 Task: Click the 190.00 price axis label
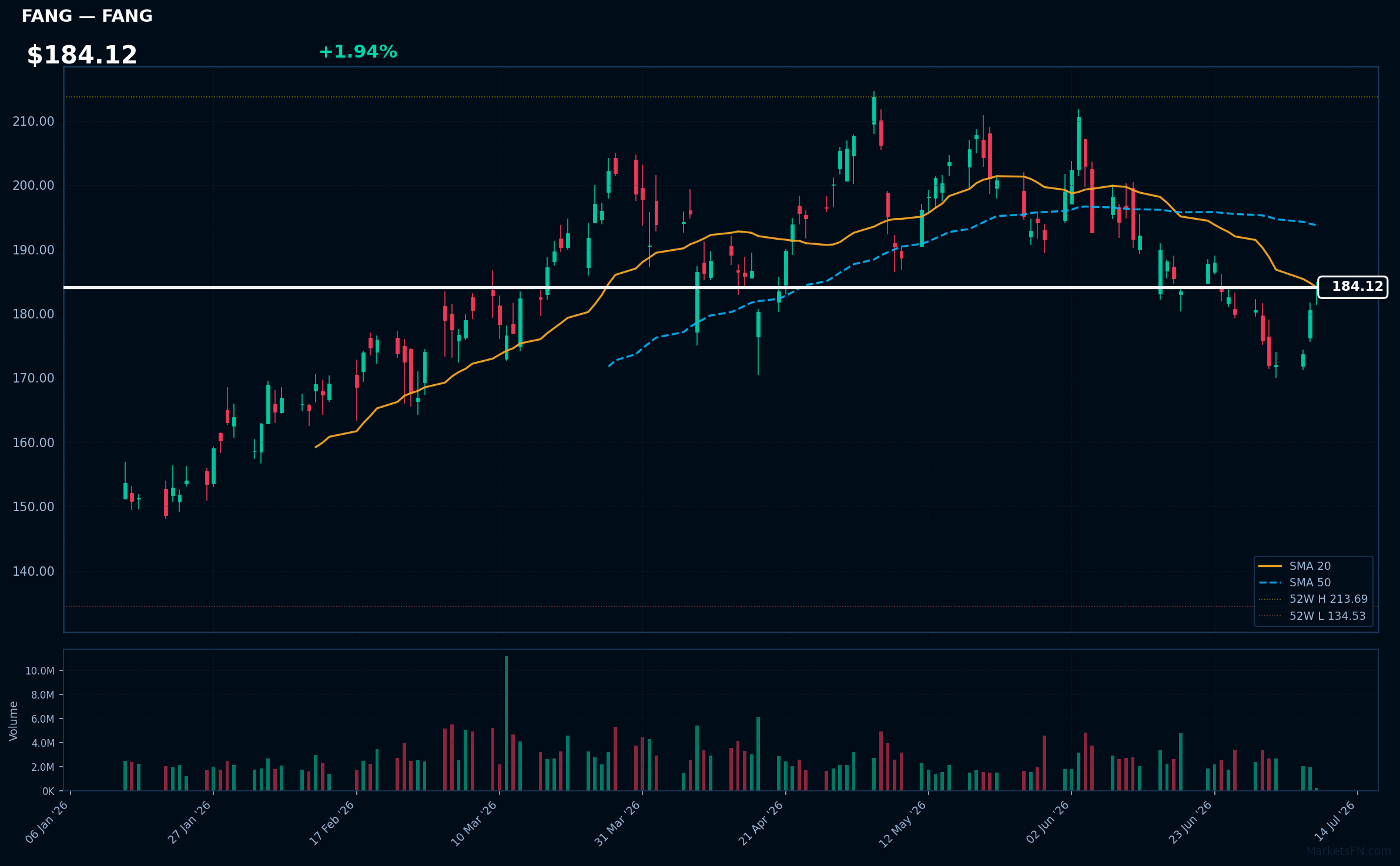(x=34, y=250)
